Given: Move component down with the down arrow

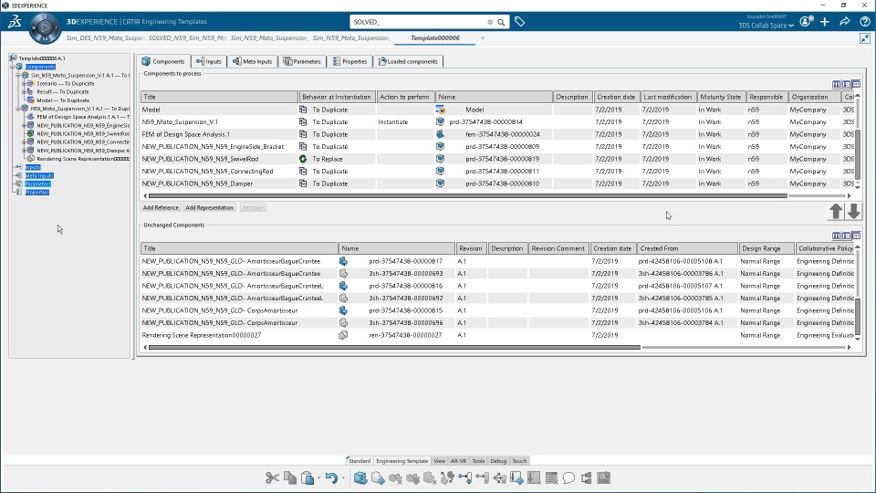Looking at the screenshot, I should (854, 211).
